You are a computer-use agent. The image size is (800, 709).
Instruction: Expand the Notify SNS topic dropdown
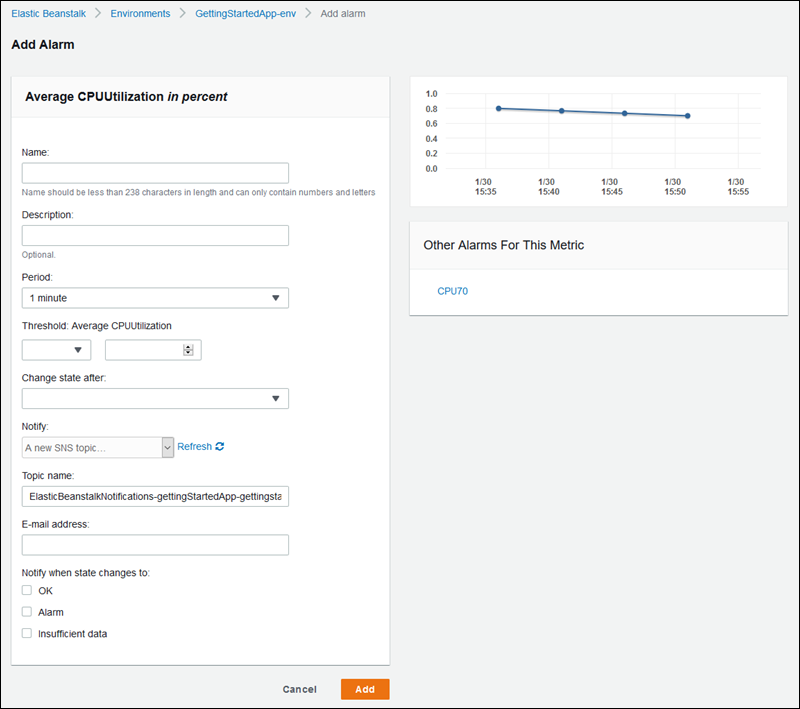click(x=98, y=447)
